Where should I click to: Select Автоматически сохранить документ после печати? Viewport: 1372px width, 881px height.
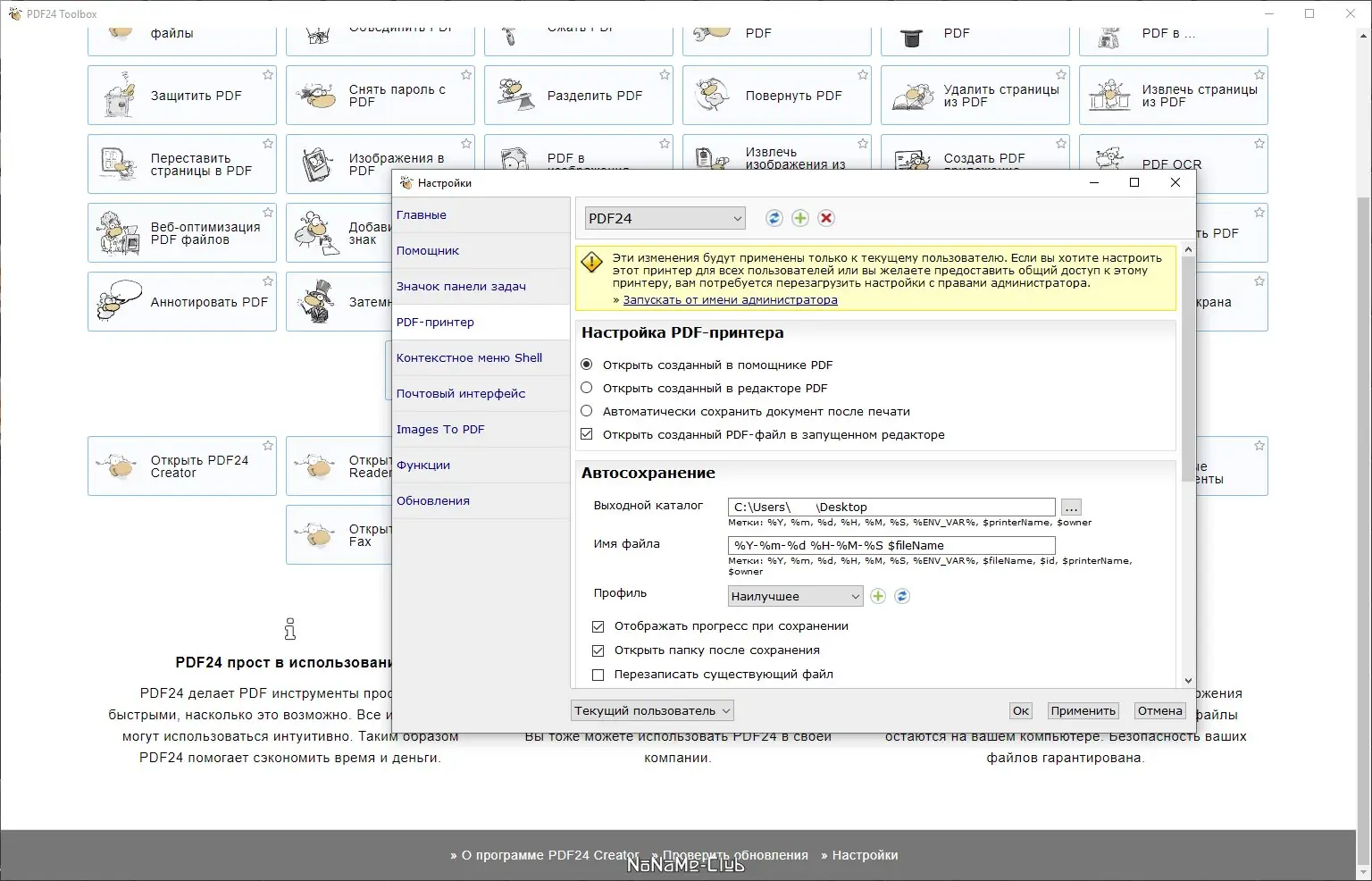coord(587,411)
